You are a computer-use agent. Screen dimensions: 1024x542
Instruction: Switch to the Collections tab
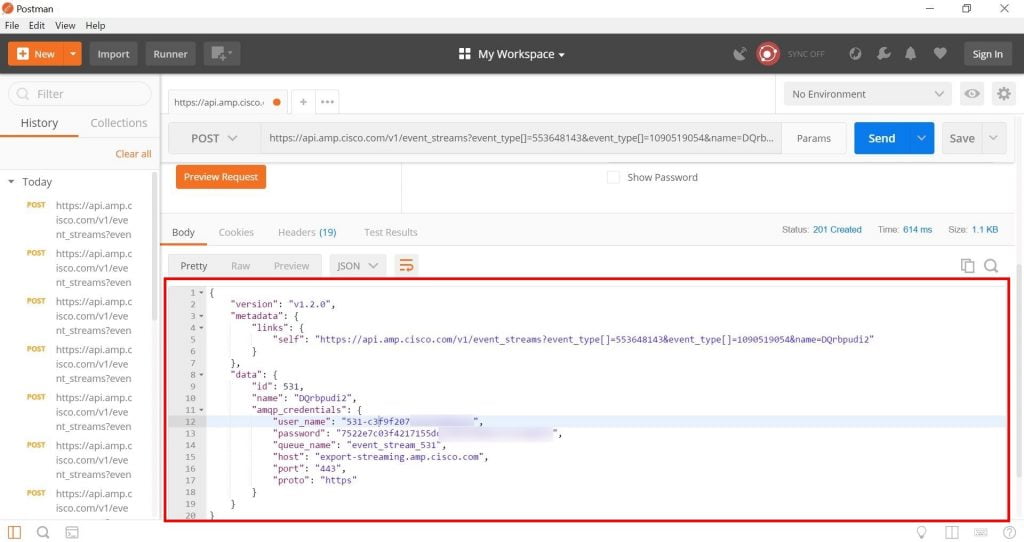point(118,123)
